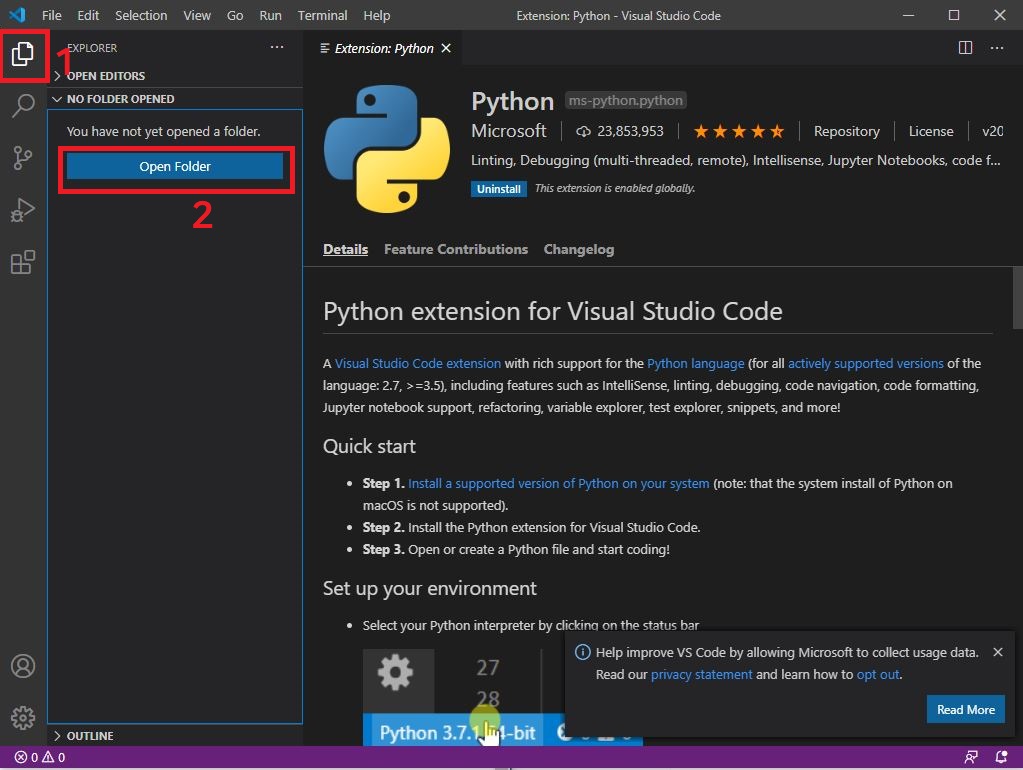Click 'This extension is enabled globally.' text

point(615,189)
